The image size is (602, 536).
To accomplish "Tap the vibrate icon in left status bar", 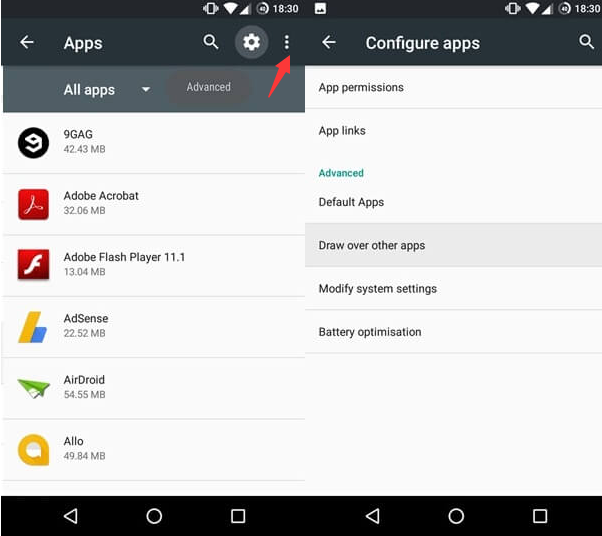I will click(x=210, y=8).
